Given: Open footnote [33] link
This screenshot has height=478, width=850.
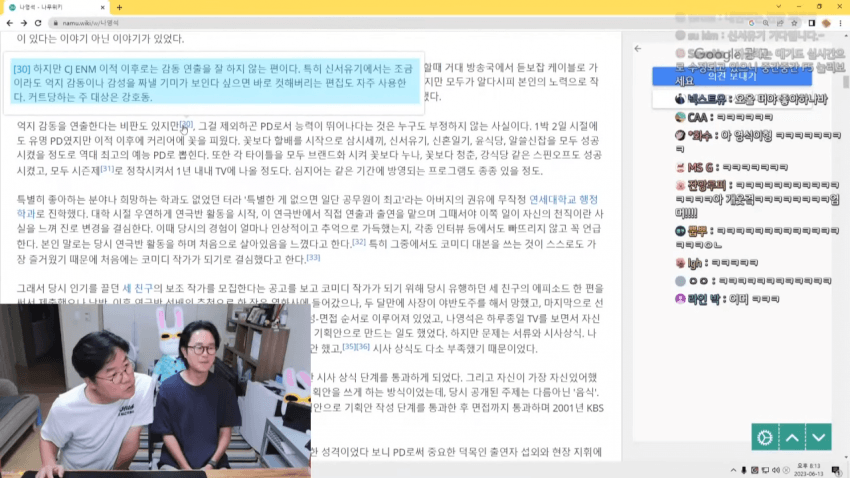Looking at the screenshot, I should (x=313, y=257).
